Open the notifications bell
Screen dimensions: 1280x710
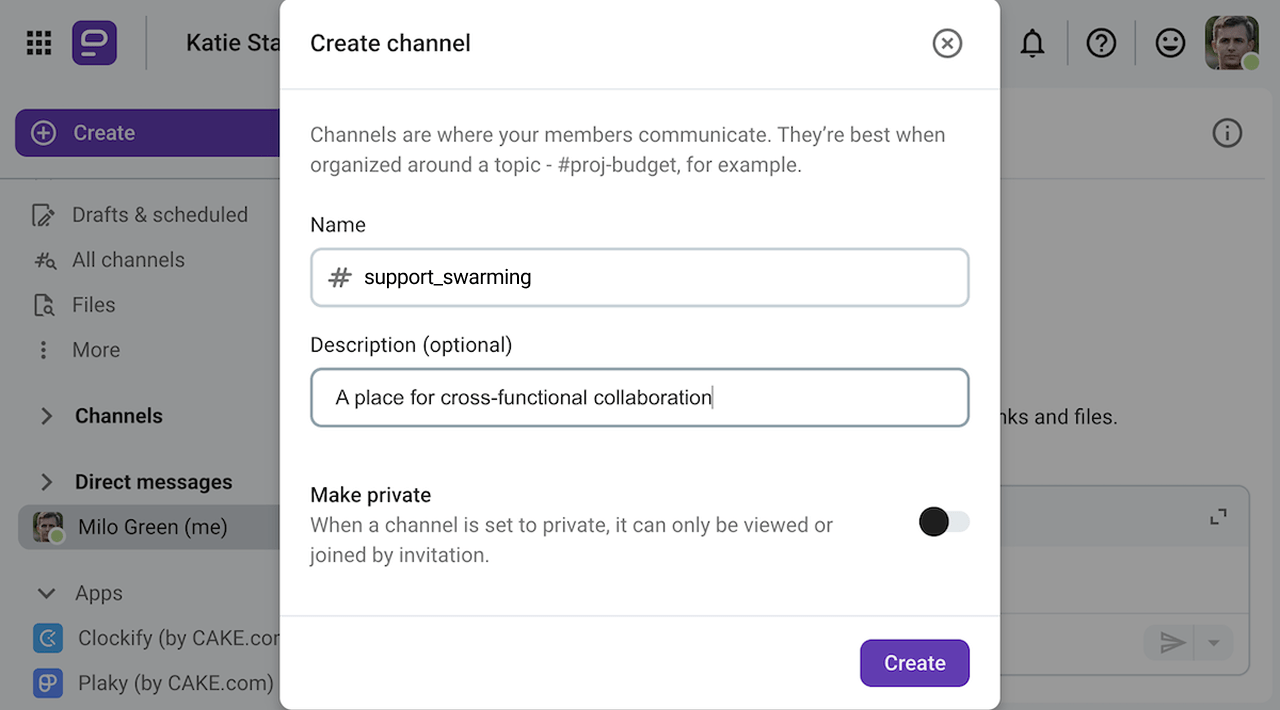click(x=1032, y=43)
